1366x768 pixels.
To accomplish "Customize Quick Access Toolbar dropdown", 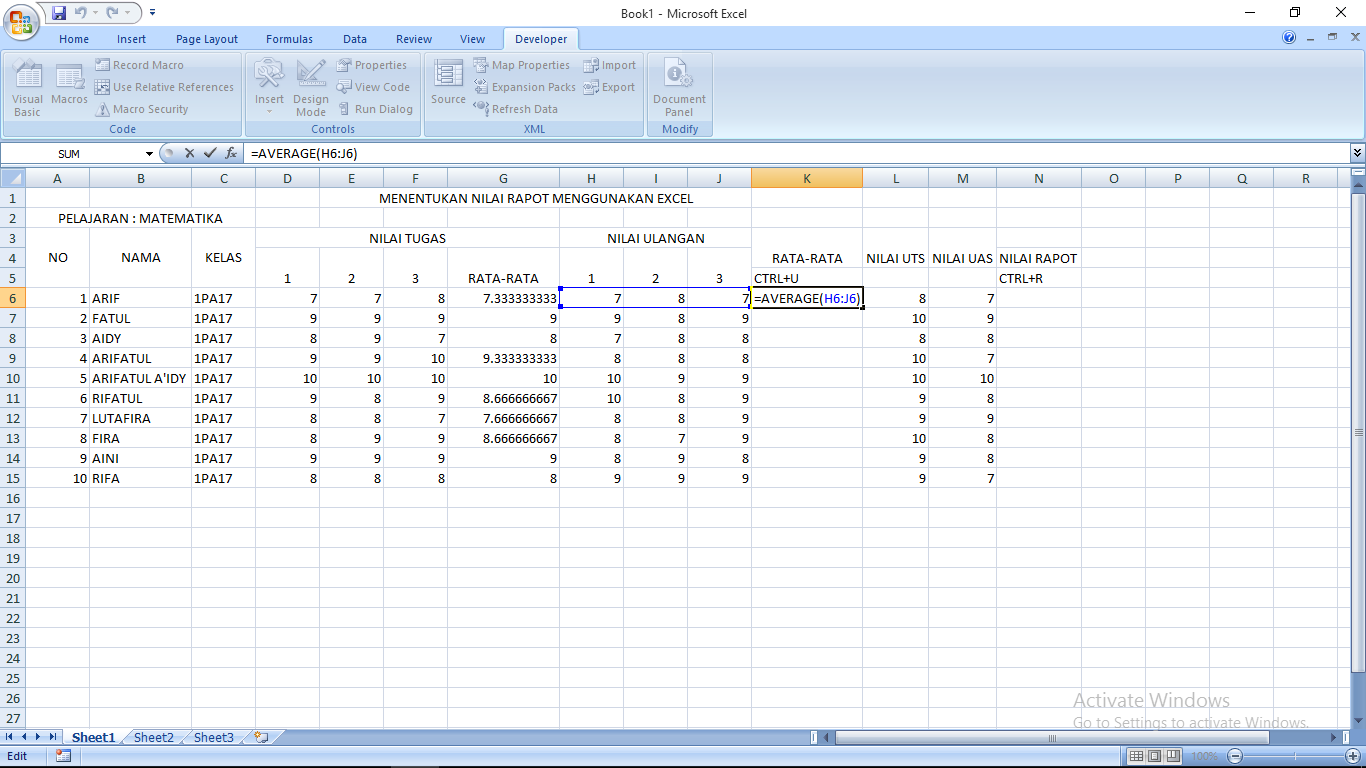I will pos(152,13).
